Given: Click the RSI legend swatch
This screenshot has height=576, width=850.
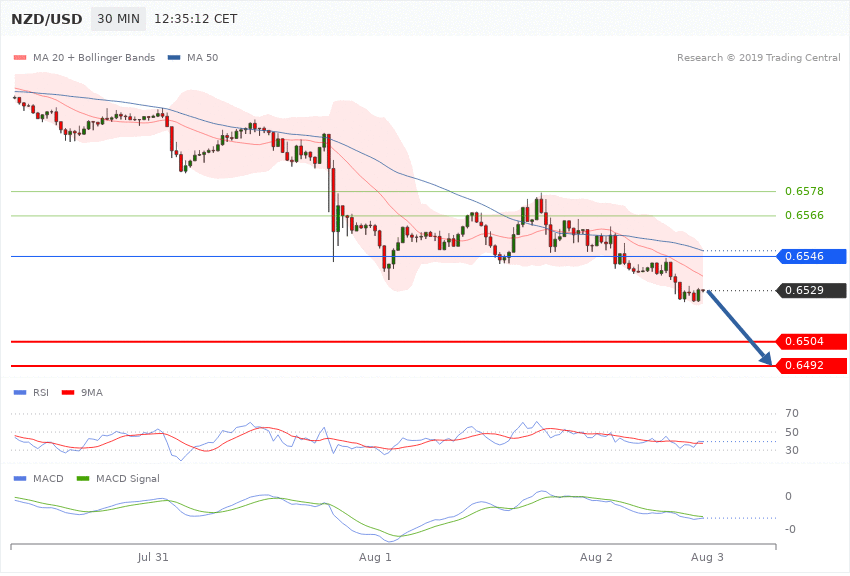Looking at the screenshot, I should pyautogui.click(x=20, y=392).
